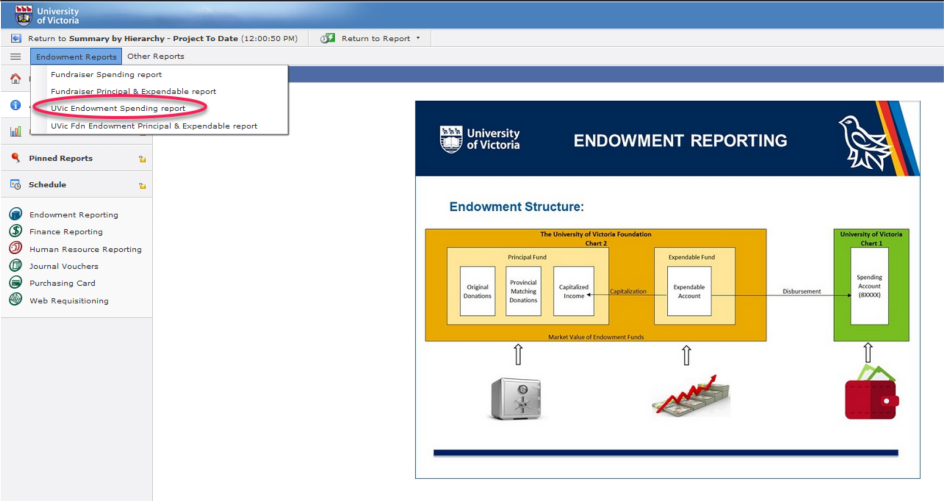Click the Capitalized Income box
Image resolution: width=944 pixels, height=501 pixels.
[574, 291]
